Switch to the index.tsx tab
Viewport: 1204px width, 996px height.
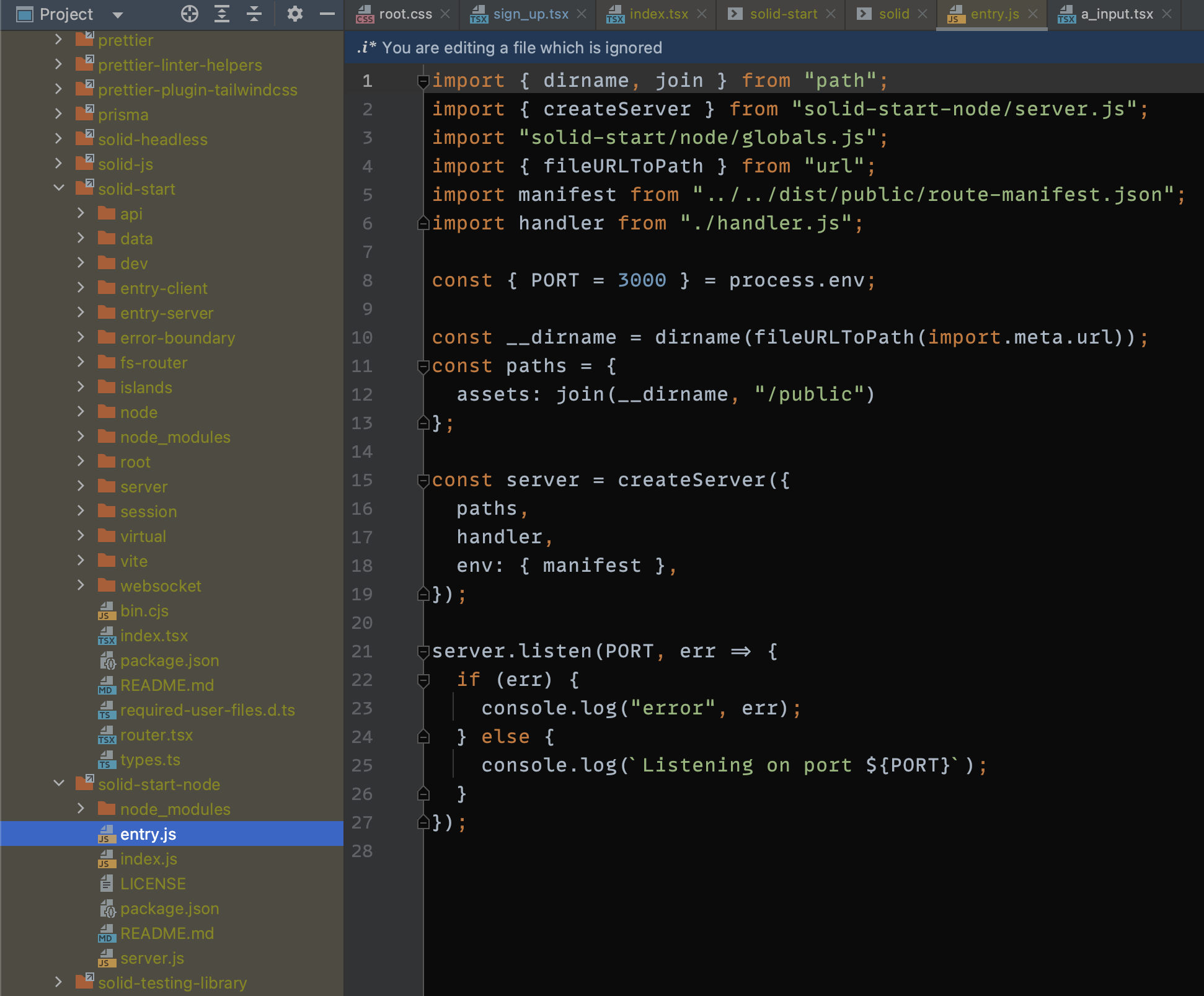click(x=658, y=14)
